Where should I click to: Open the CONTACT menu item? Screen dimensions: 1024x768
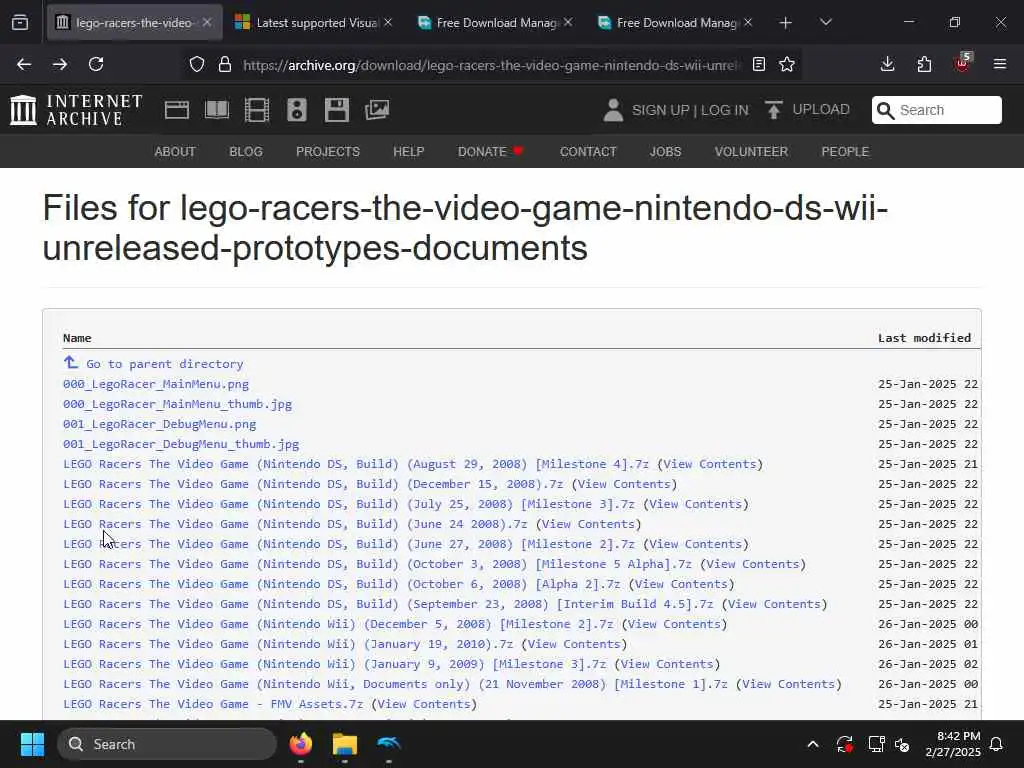point(588,152)
